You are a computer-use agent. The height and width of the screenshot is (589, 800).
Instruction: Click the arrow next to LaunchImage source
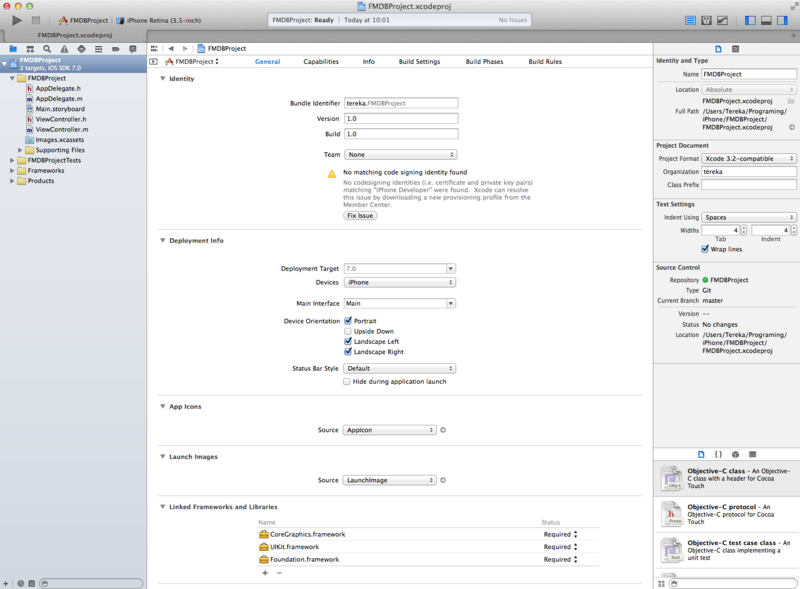(443, 480)
